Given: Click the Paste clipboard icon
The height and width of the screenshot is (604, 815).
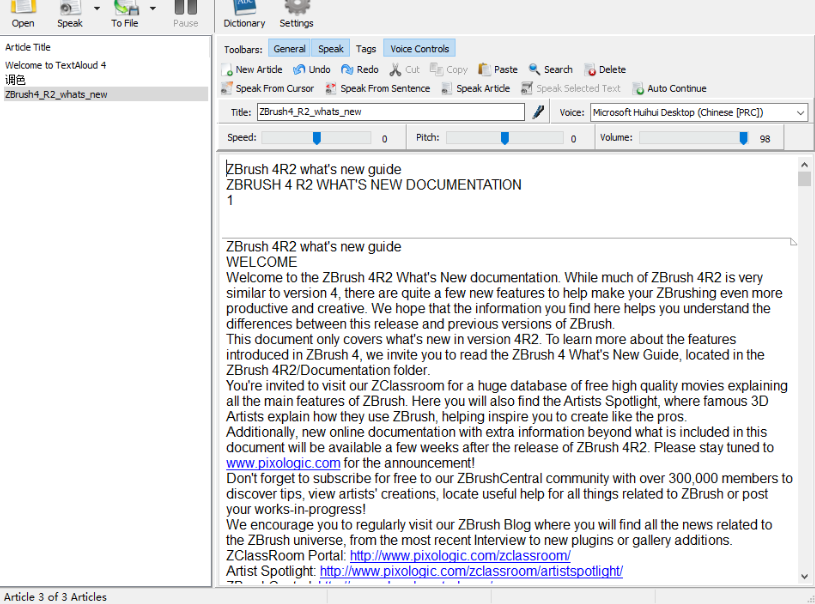Looking at the screenshot, I should click(x=484, y=69).
